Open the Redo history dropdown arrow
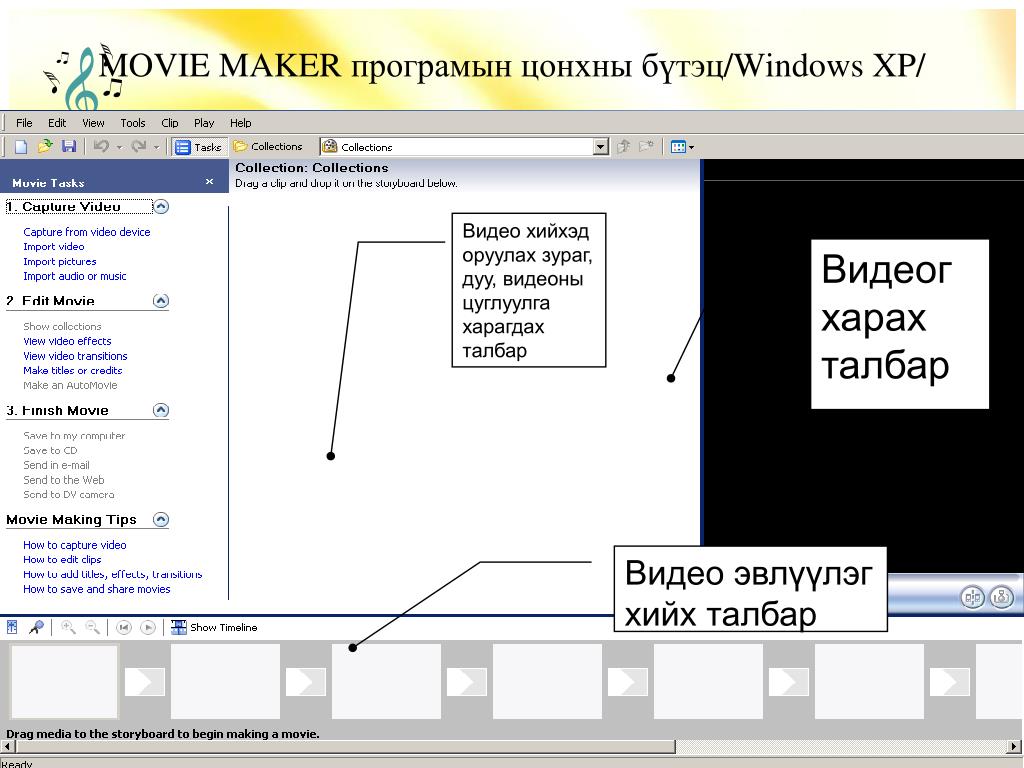Image resolution: width=1024 pixels, height=768 pixels. point(157,148)
